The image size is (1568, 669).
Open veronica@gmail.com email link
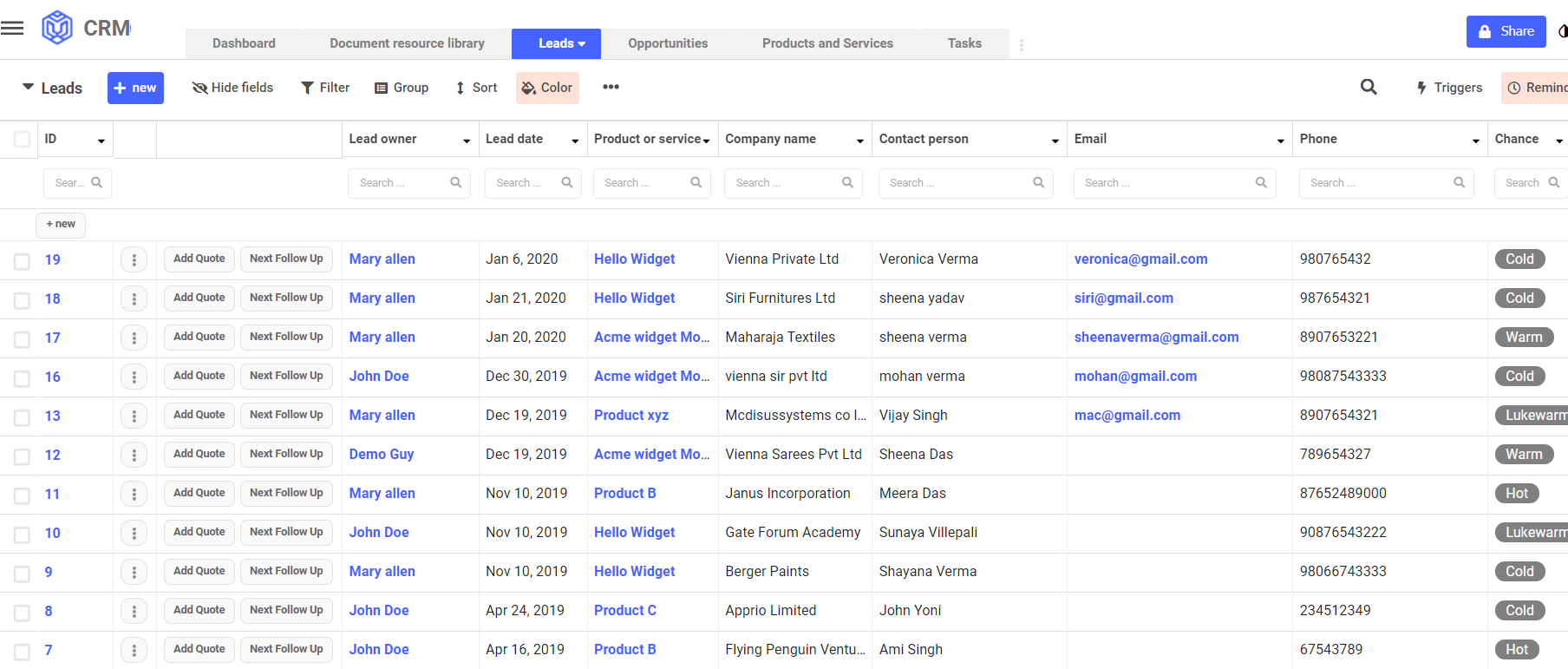point(1140,259)
